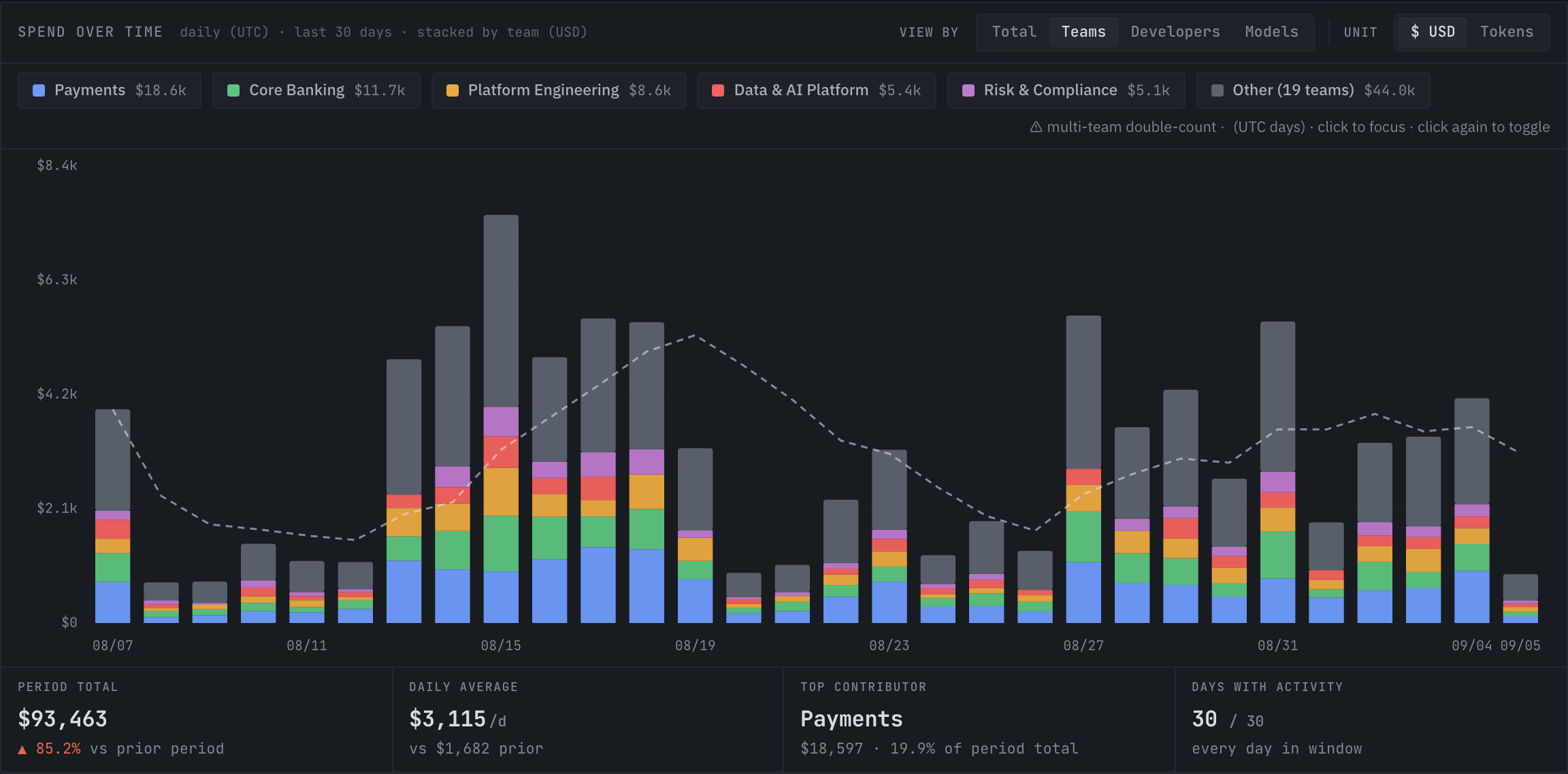Click the VIEW BY label
Screen dimensions: 1568x774
[x=929, y=32]
